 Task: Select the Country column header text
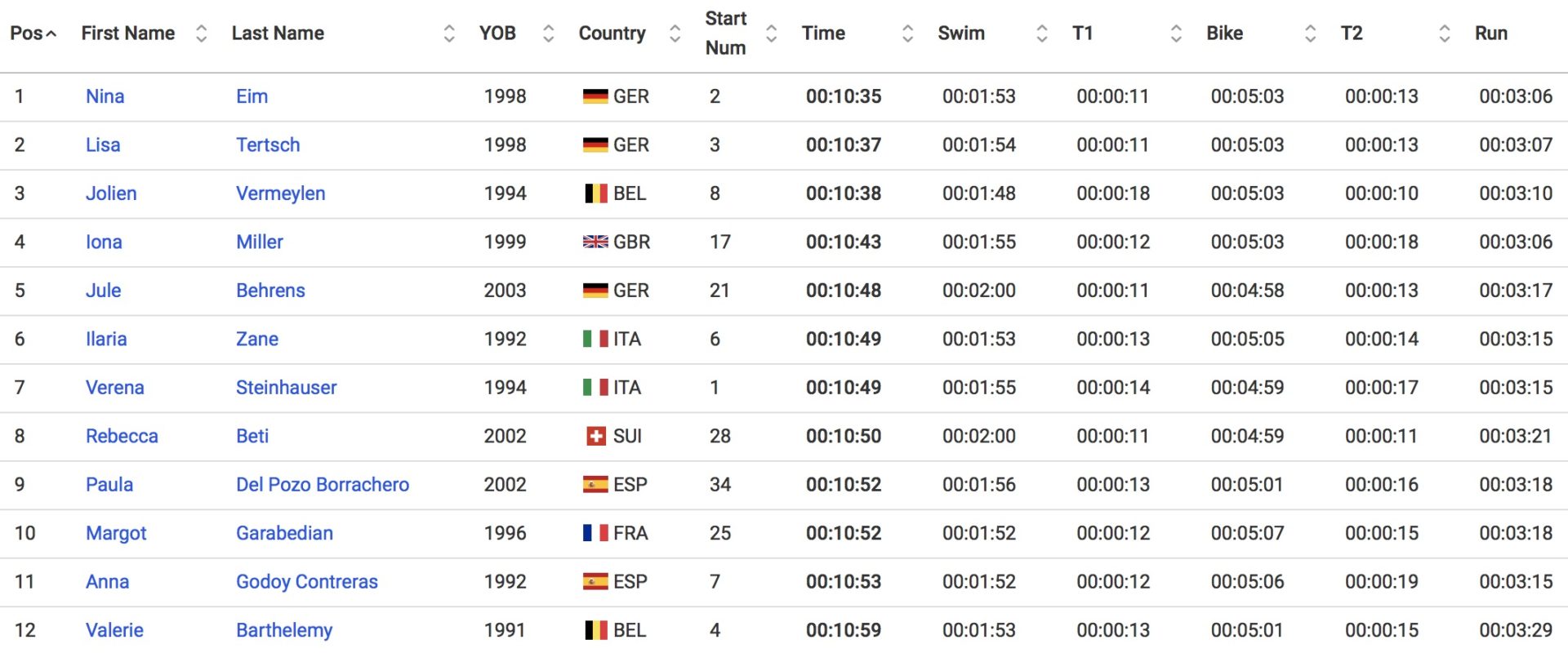pyautogui.click(x=612, y=33)
